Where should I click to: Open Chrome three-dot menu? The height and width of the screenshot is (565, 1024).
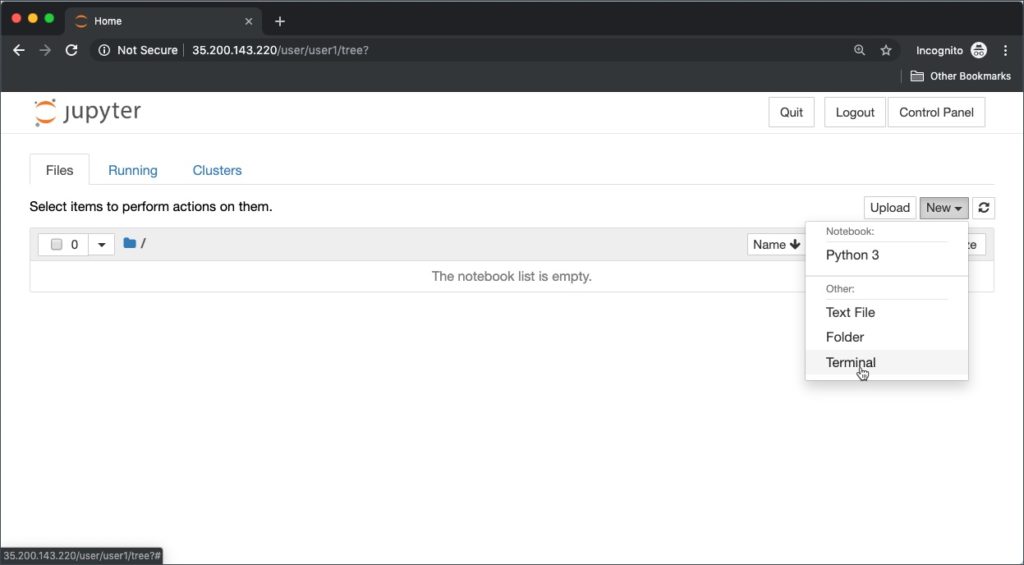click(x=1005, y=50)
